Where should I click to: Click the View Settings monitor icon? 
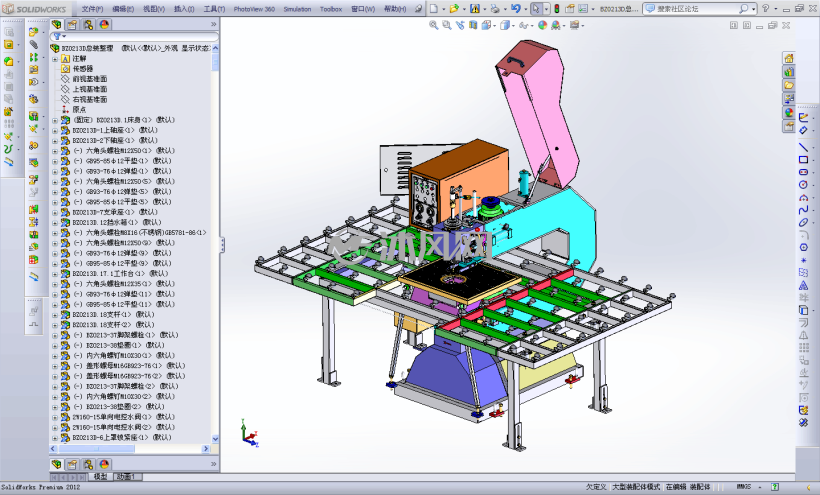coord(574,25)
